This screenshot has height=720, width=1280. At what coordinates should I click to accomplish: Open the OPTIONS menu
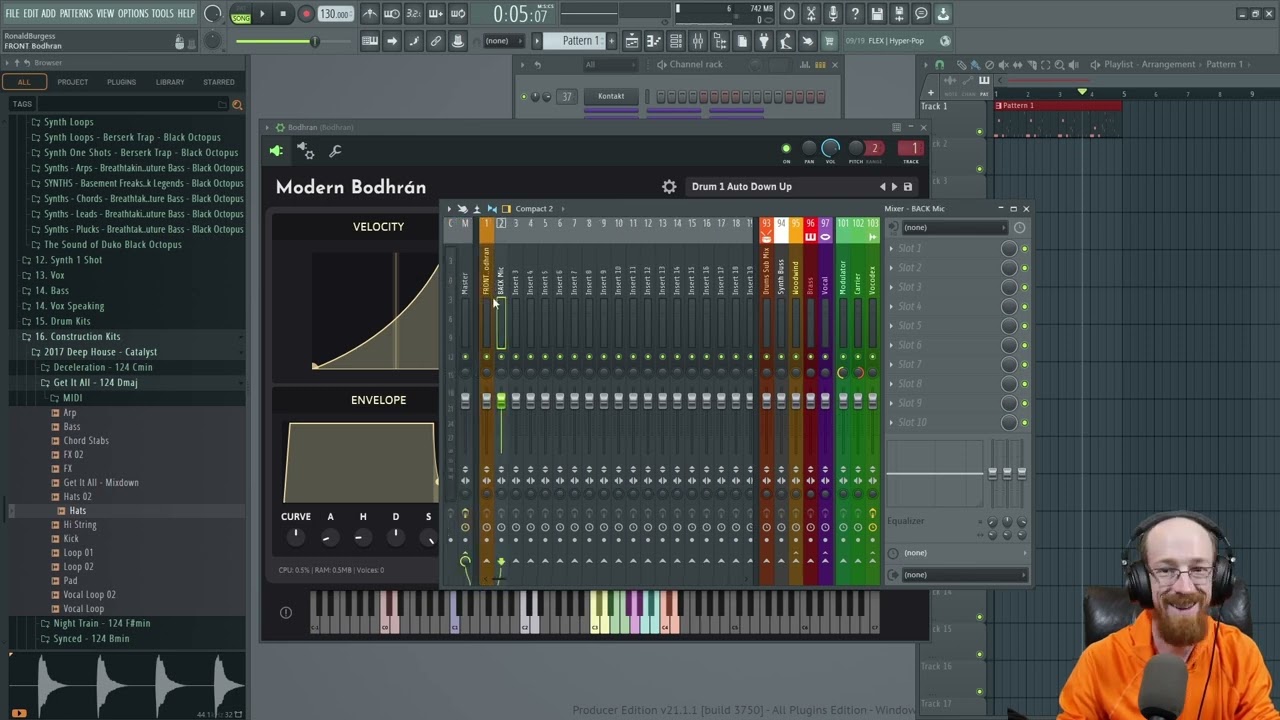click(x=133, y=13)
